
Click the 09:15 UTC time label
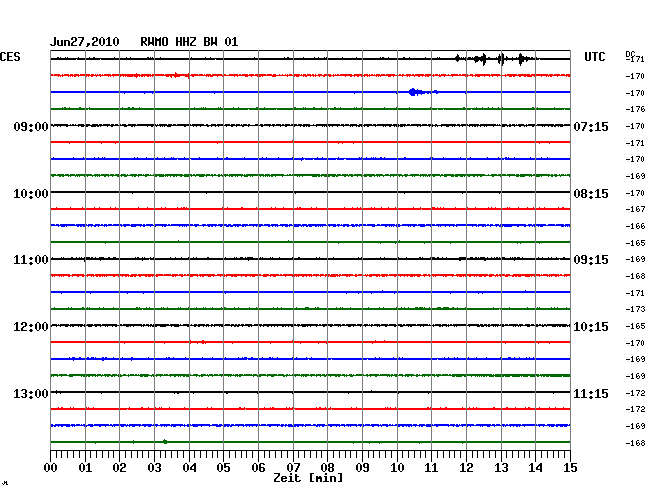tap(591, 260)
